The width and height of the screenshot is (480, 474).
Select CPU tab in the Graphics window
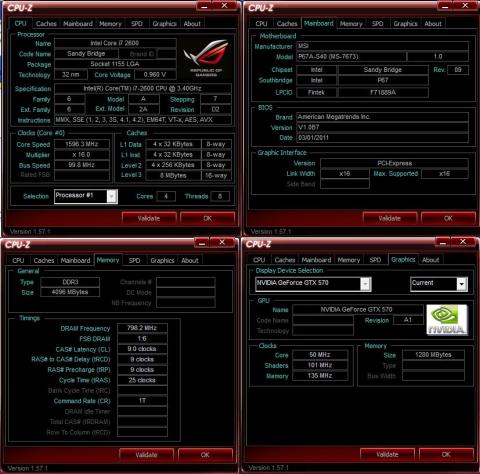[259, 260]
